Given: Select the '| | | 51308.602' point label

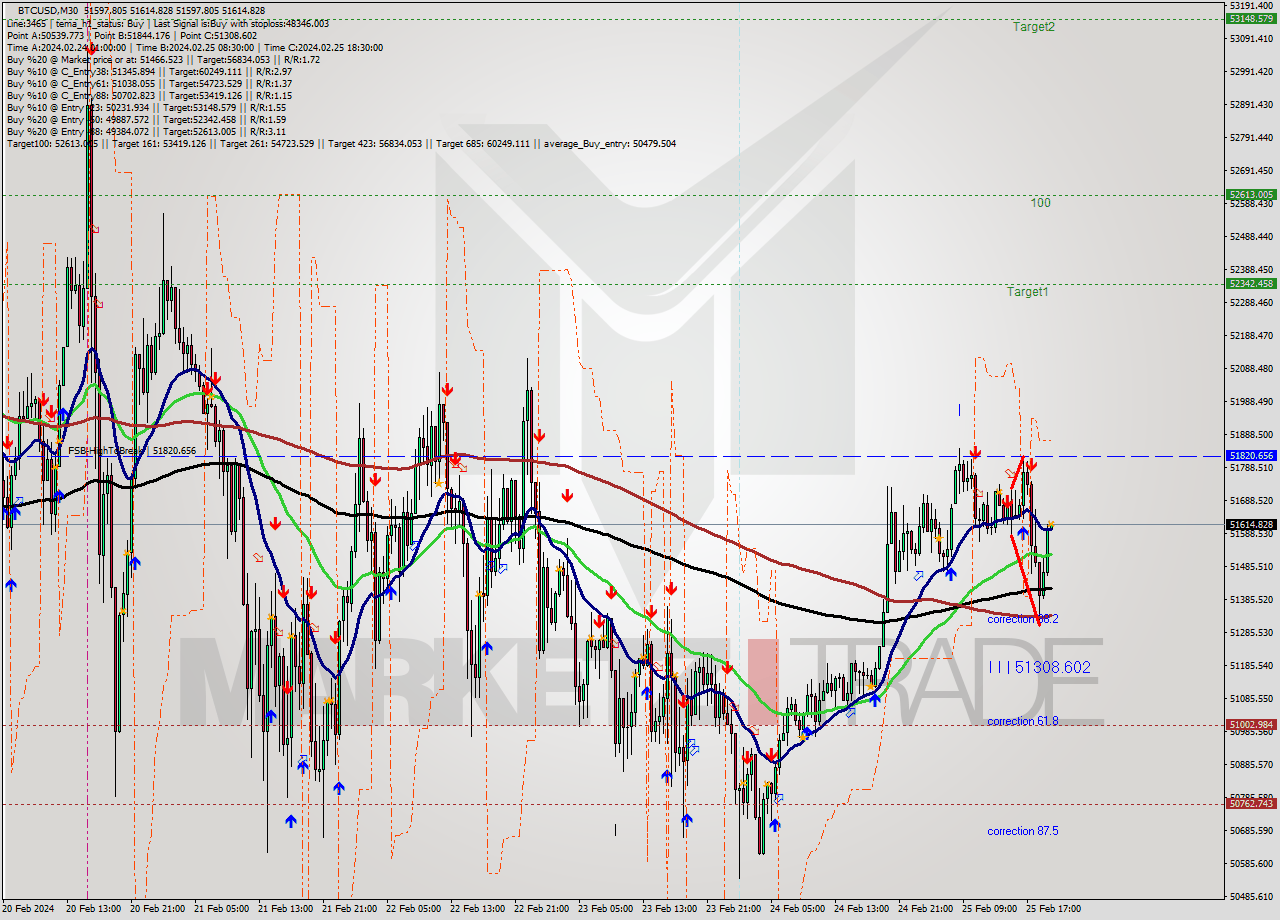Looking at the screenshot, I should [x=1039, y=667].
